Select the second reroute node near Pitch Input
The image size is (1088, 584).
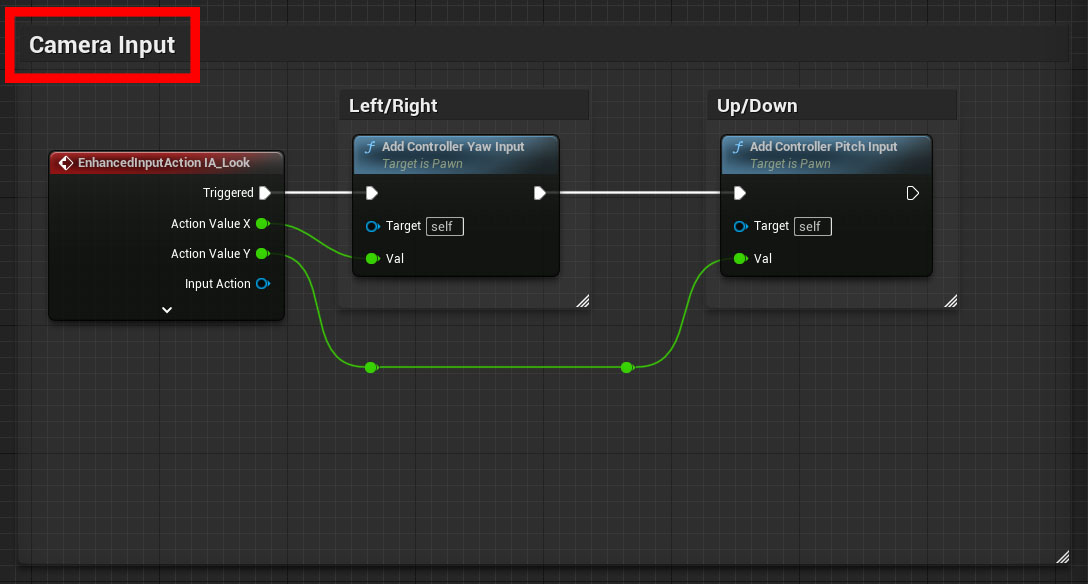point(627,367)
